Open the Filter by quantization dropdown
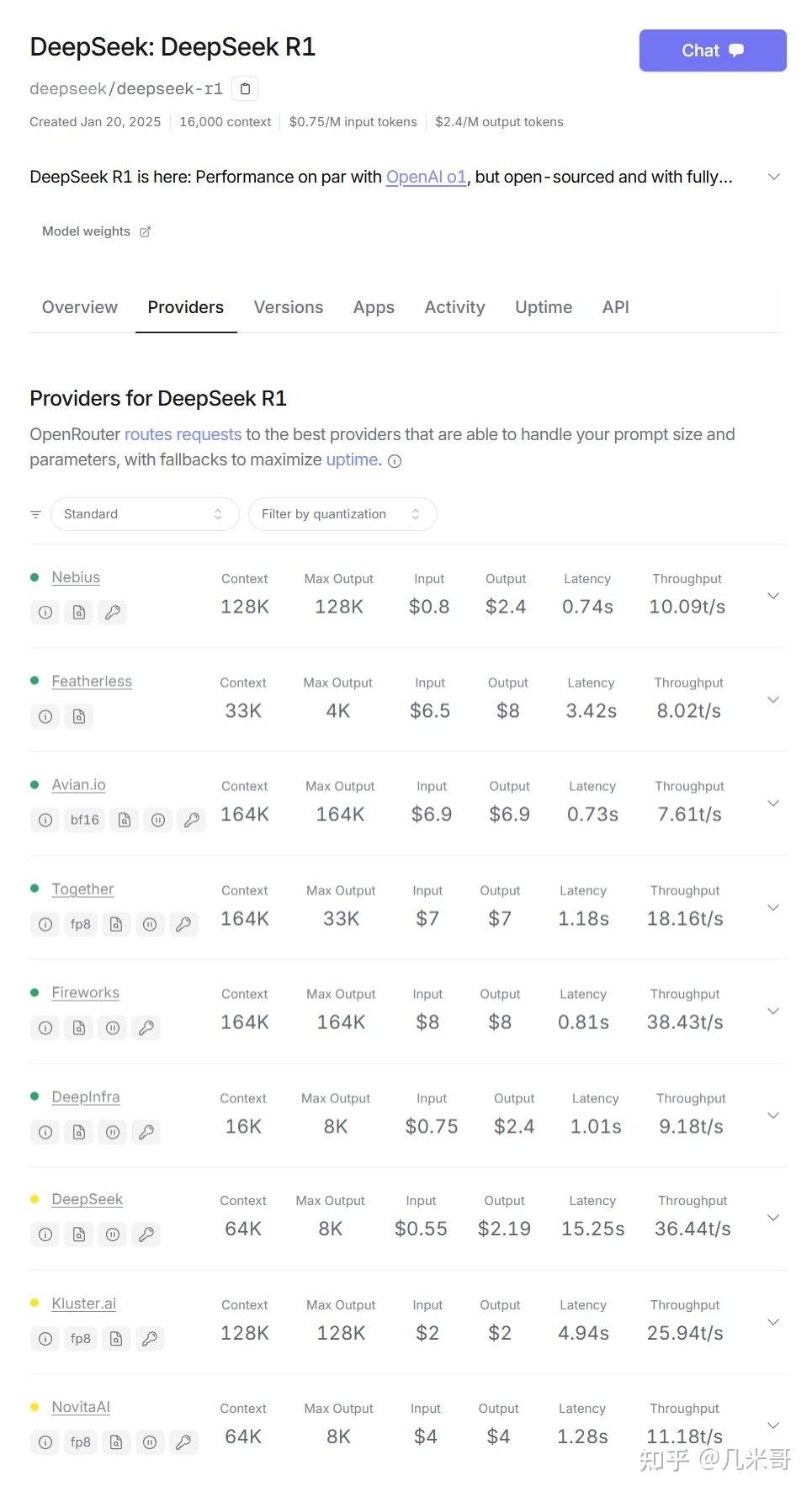The image size is (812, 1492). pyautogui.click(x=342, y=513)
